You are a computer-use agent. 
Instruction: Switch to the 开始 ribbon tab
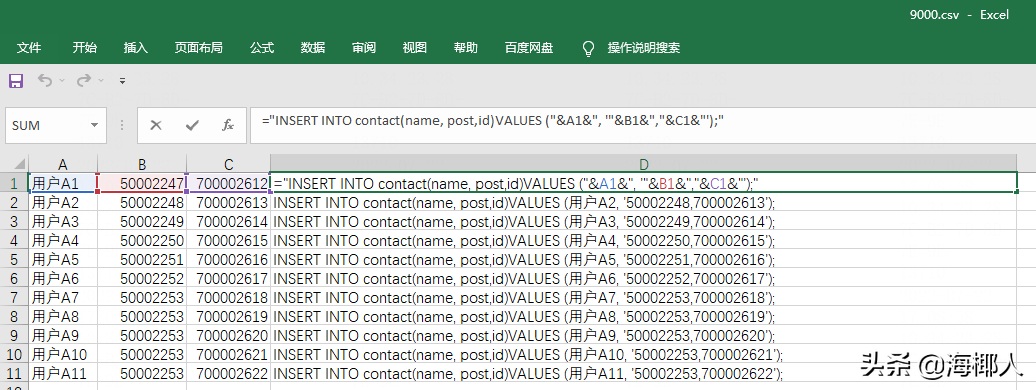pos(85,48)
